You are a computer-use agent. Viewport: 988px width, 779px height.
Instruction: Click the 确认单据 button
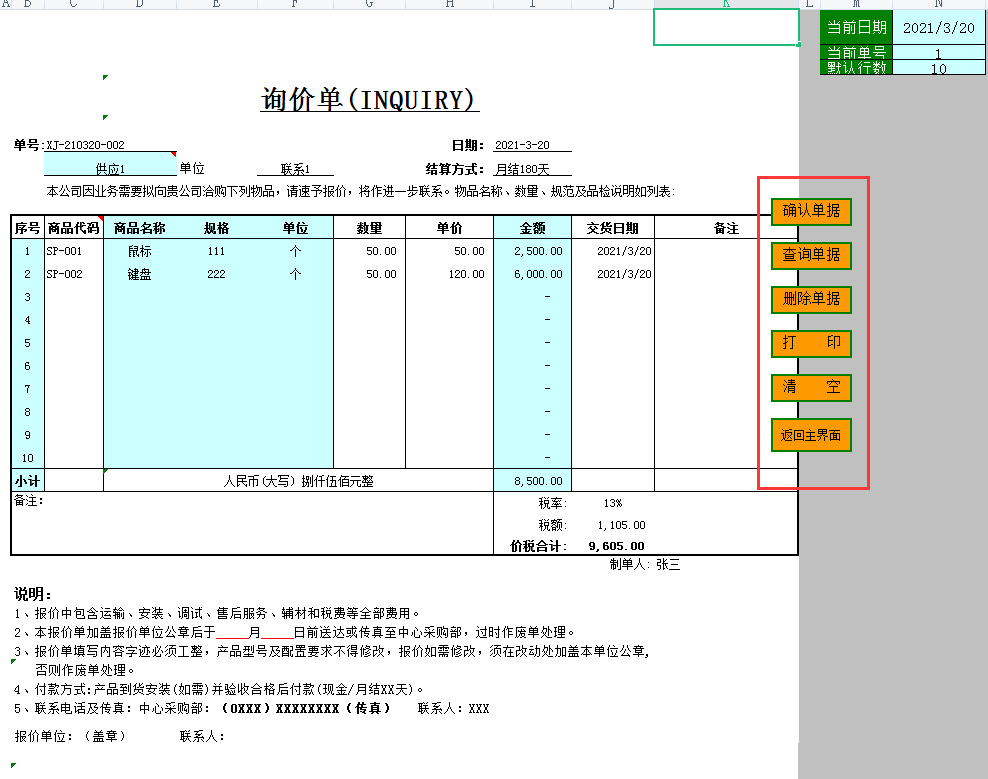[811, 211]
